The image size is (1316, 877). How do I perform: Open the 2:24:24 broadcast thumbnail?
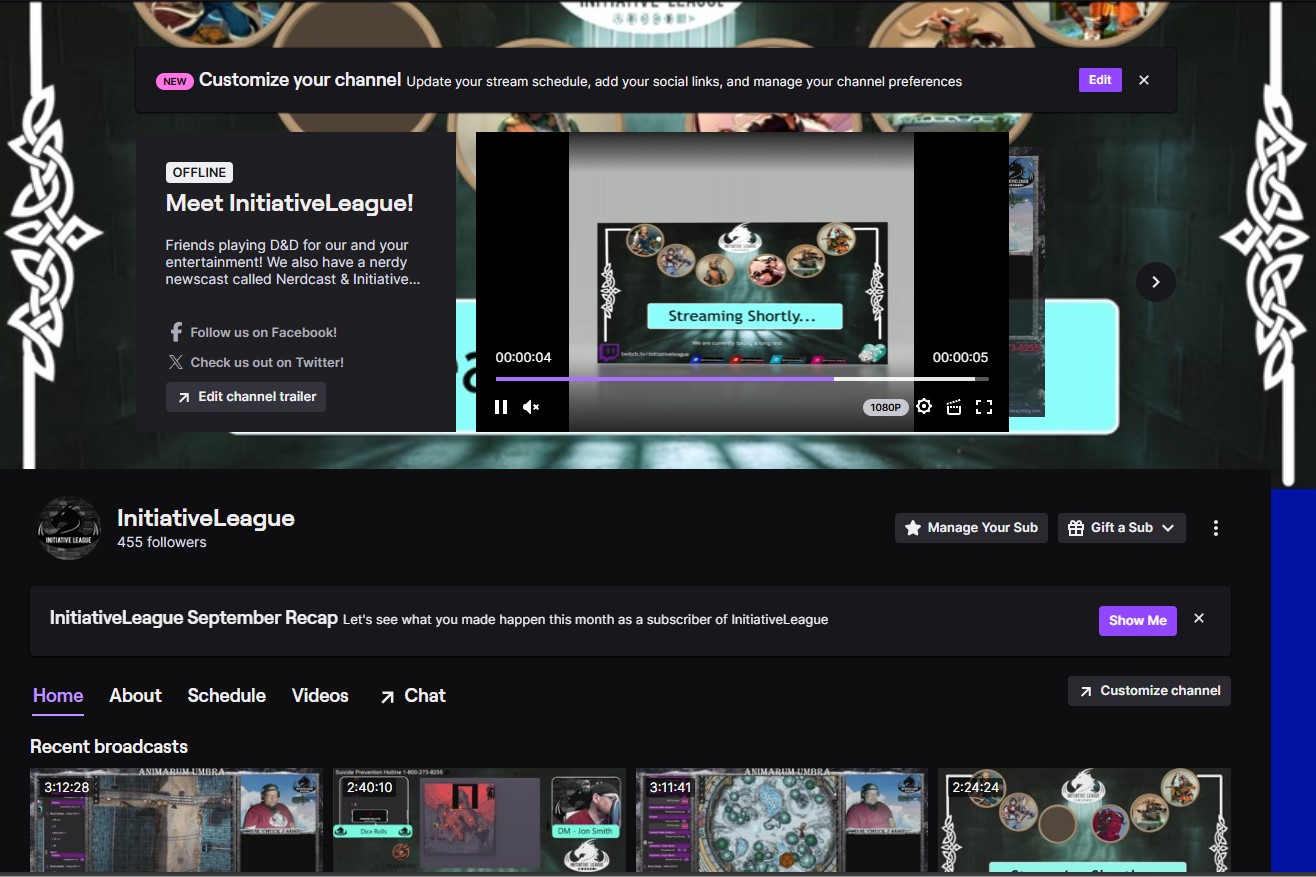[x=1084, y=820]
